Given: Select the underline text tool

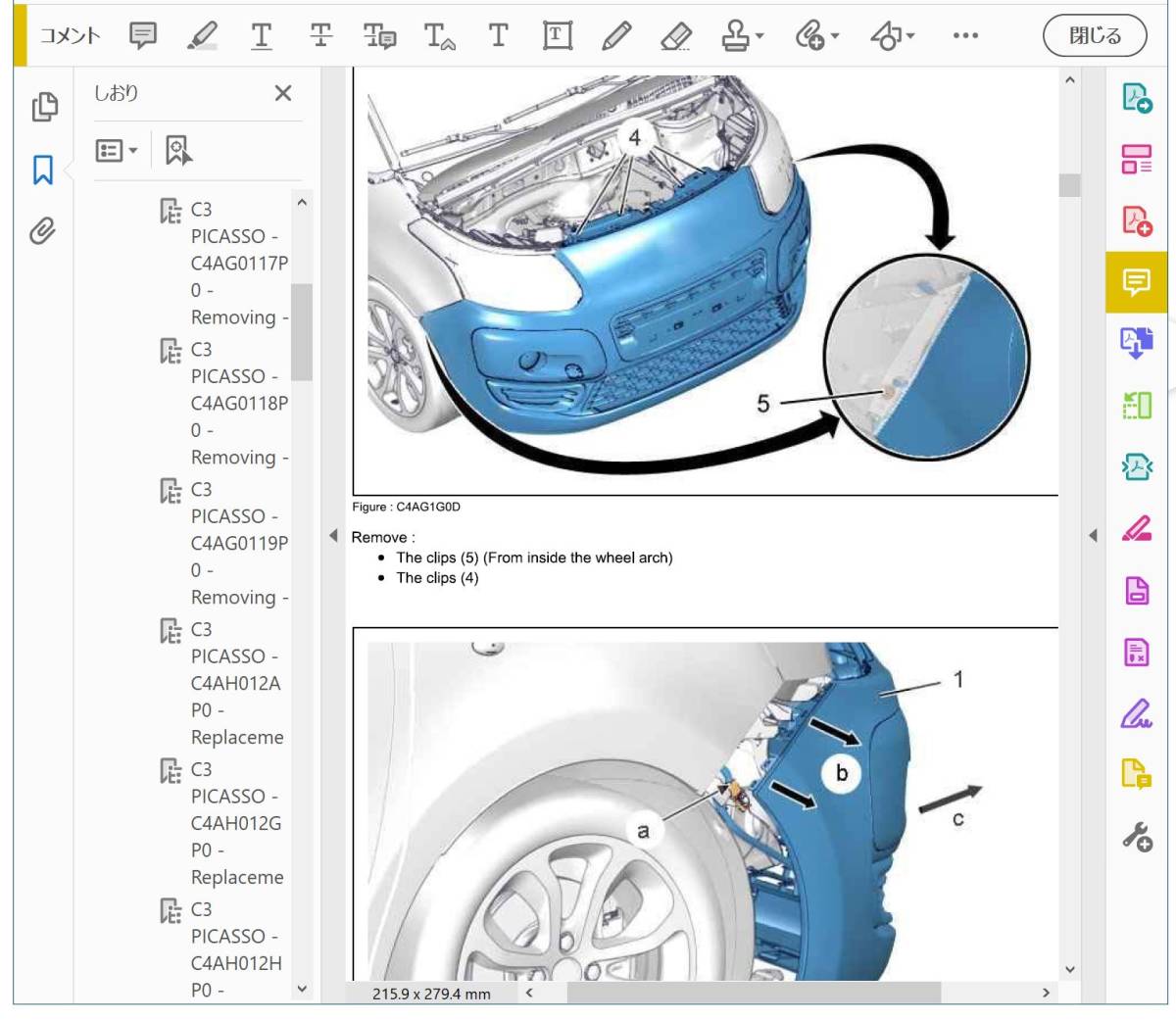Looking at the screenshot, I should 262,36.
